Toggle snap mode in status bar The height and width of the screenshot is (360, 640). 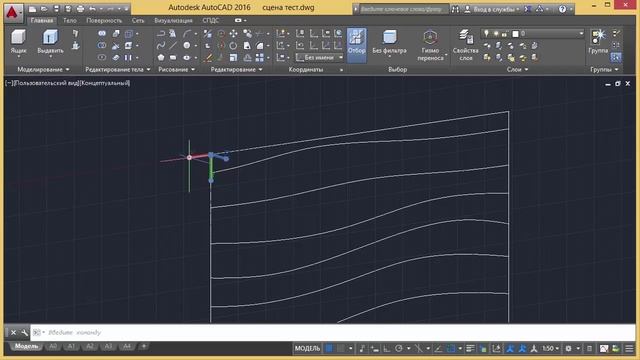[x=340, y=349]
